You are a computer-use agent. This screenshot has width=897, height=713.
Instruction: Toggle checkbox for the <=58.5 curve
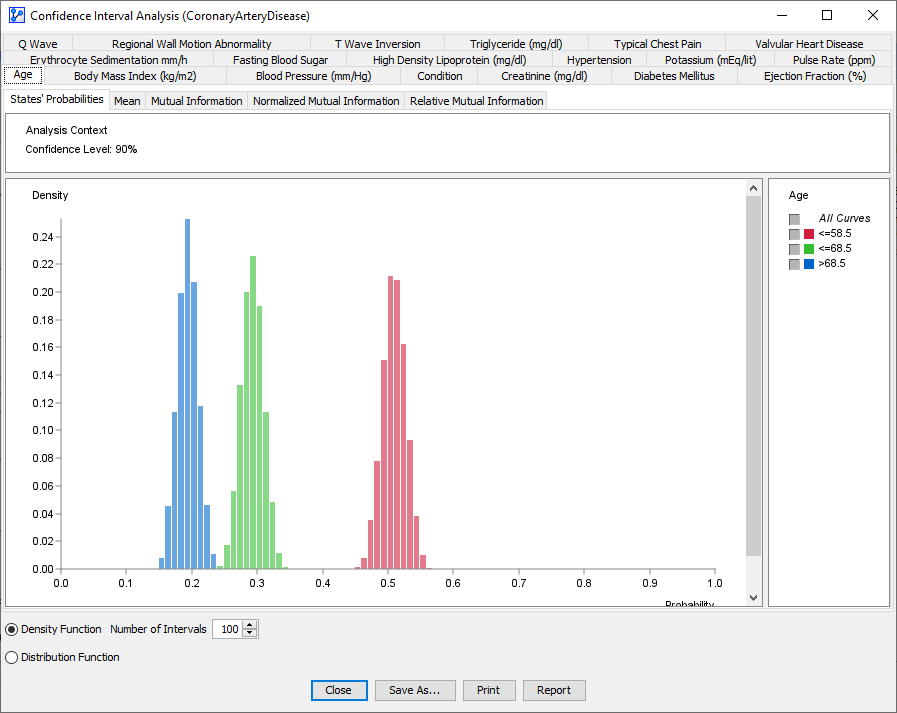[x=794, y=234]
